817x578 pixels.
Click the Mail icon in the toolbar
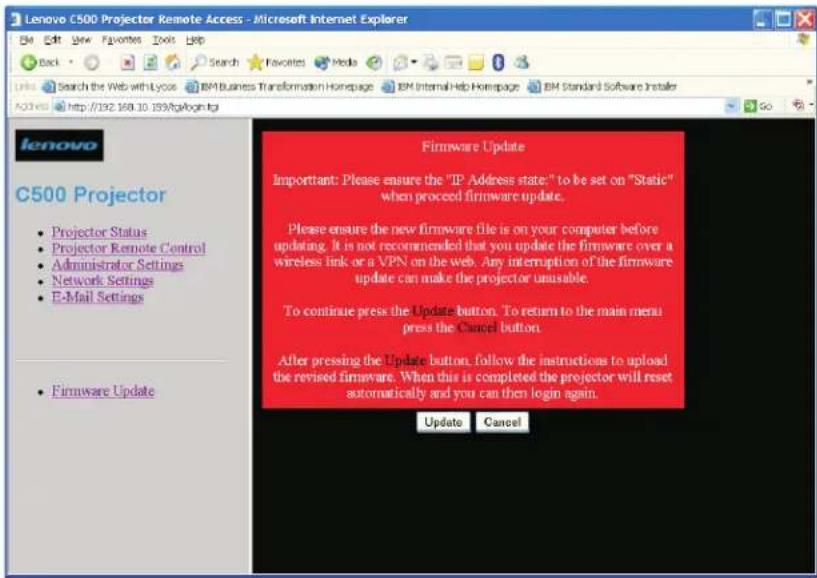(400, 63)
